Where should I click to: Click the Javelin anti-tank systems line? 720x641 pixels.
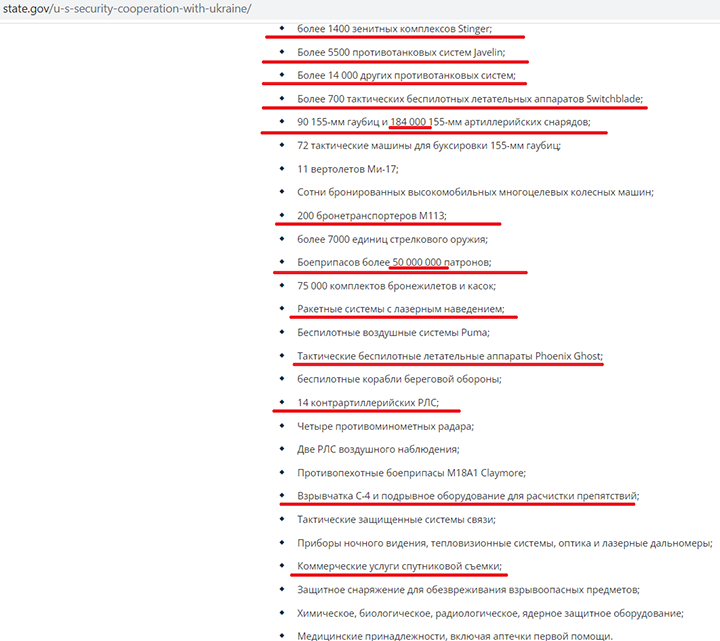pos(400,52)
